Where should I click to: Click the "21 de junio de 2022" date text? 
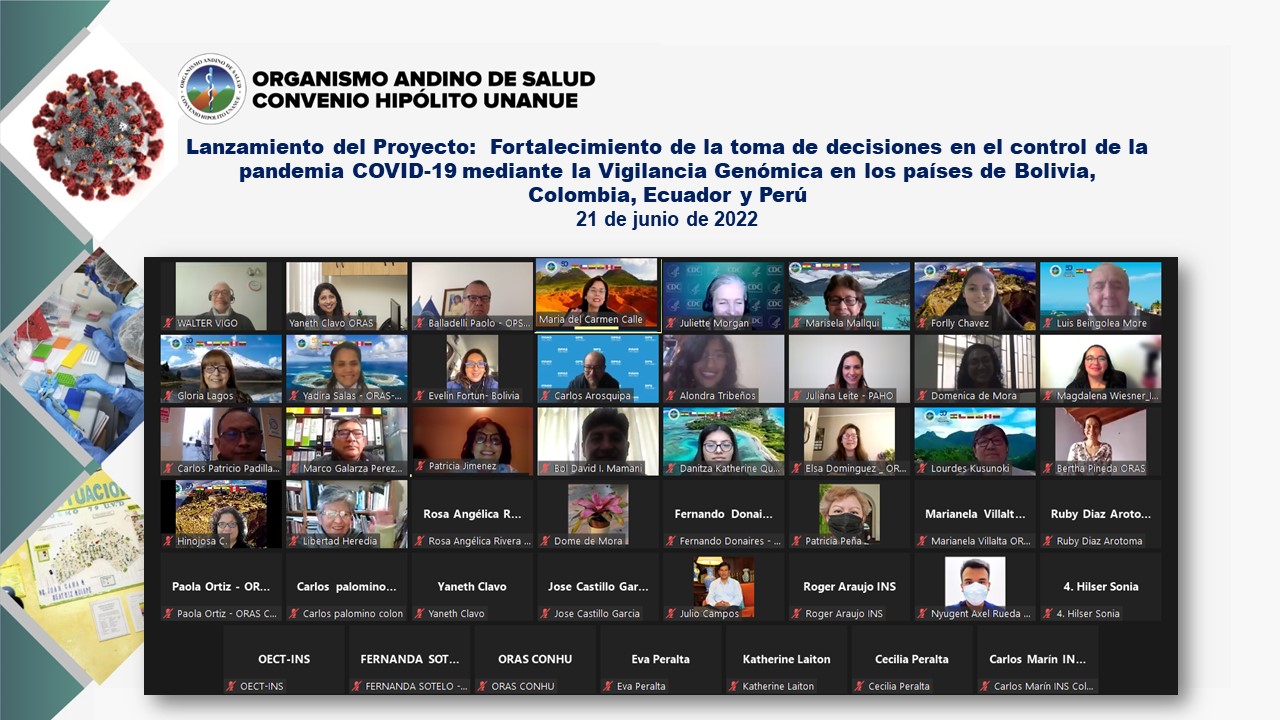(x=666, y=220)
